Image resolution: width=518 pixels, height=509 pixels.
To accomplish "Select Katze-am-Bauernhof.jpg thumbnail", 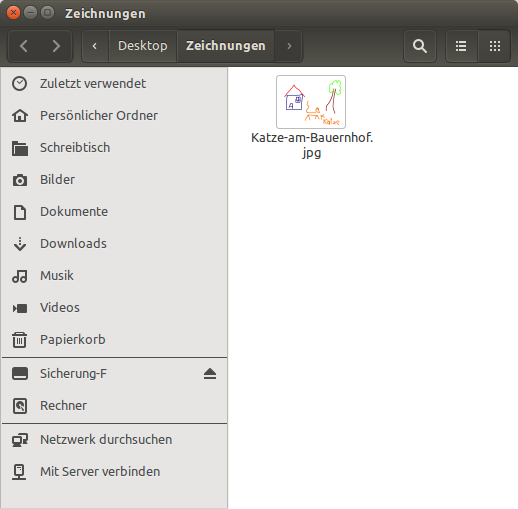I will (x=311, y=102).
